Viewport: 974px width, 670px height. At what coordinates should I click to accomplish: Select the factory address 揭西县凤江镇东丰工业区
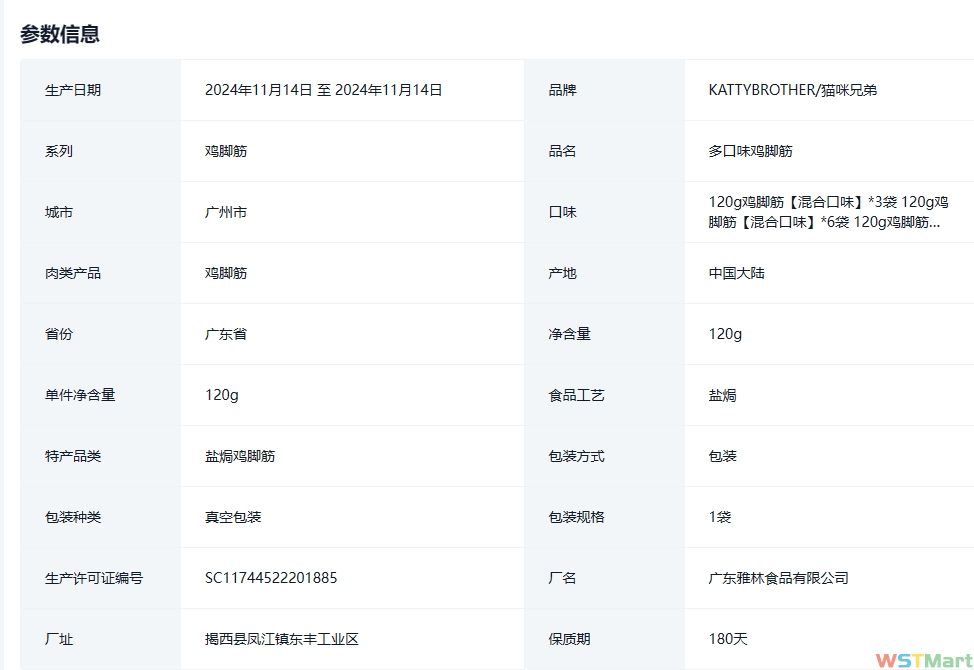(282, 639)
